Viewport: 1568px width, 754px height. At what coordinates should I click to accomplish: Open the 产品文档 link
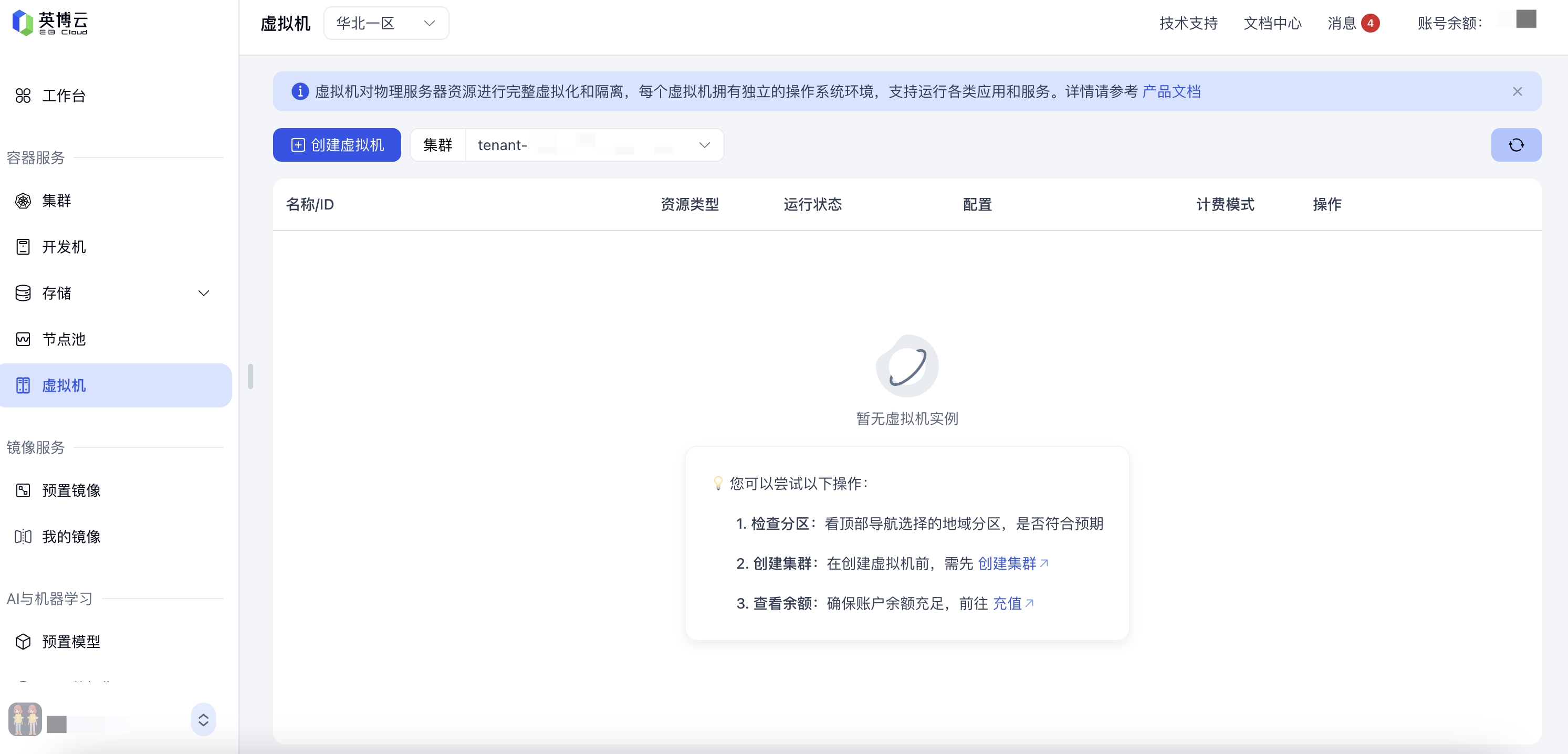pos(1170,91)
